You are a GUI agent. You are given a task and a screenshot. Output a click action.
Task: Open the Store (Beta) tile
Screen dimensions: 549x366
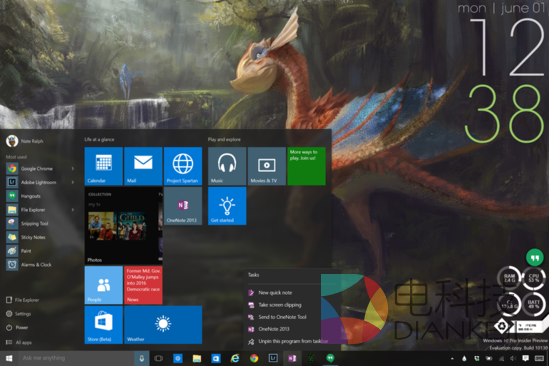point(104,325)
